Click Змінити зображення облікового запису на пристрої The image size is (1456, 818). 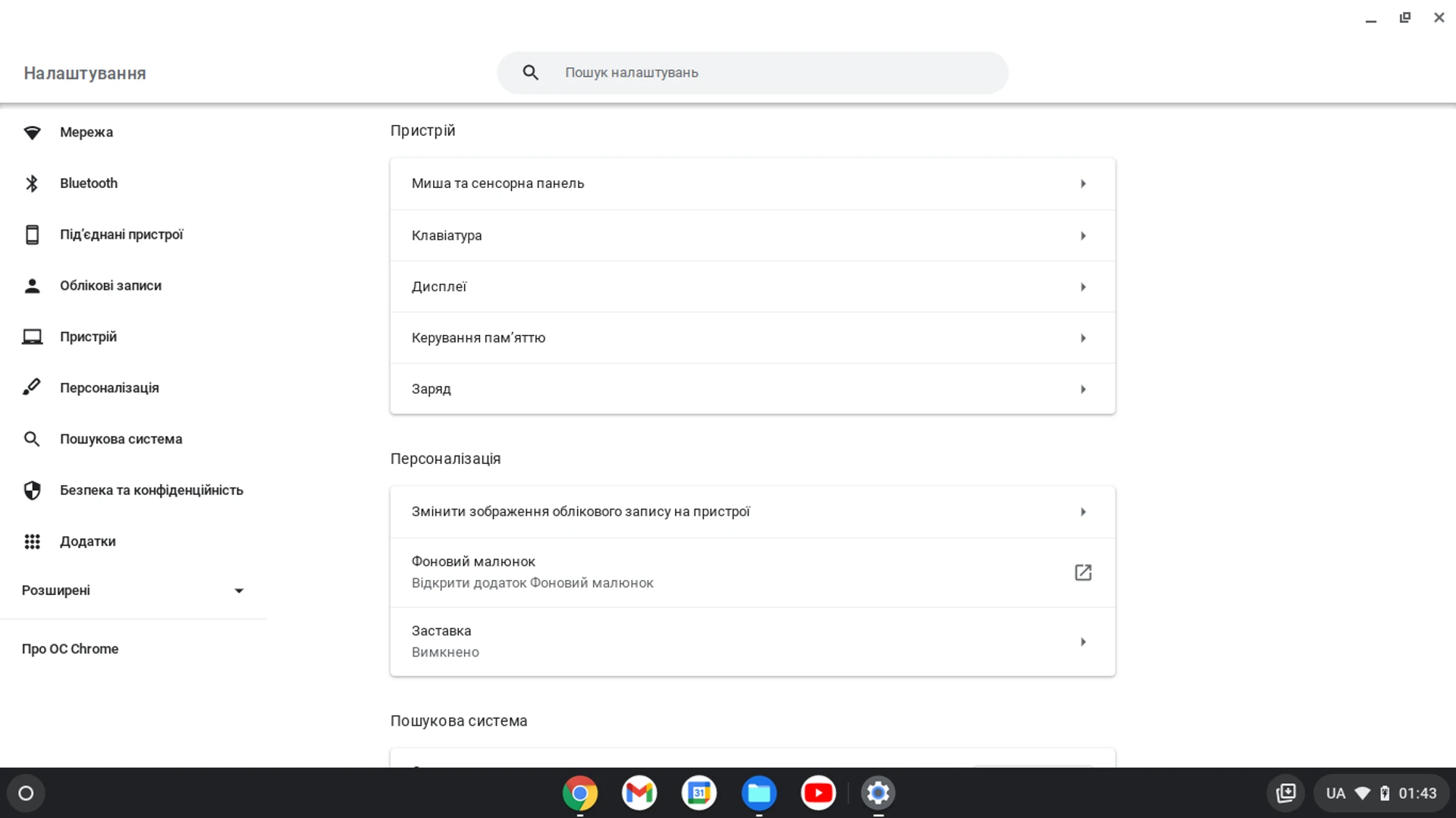pos(752,511)
